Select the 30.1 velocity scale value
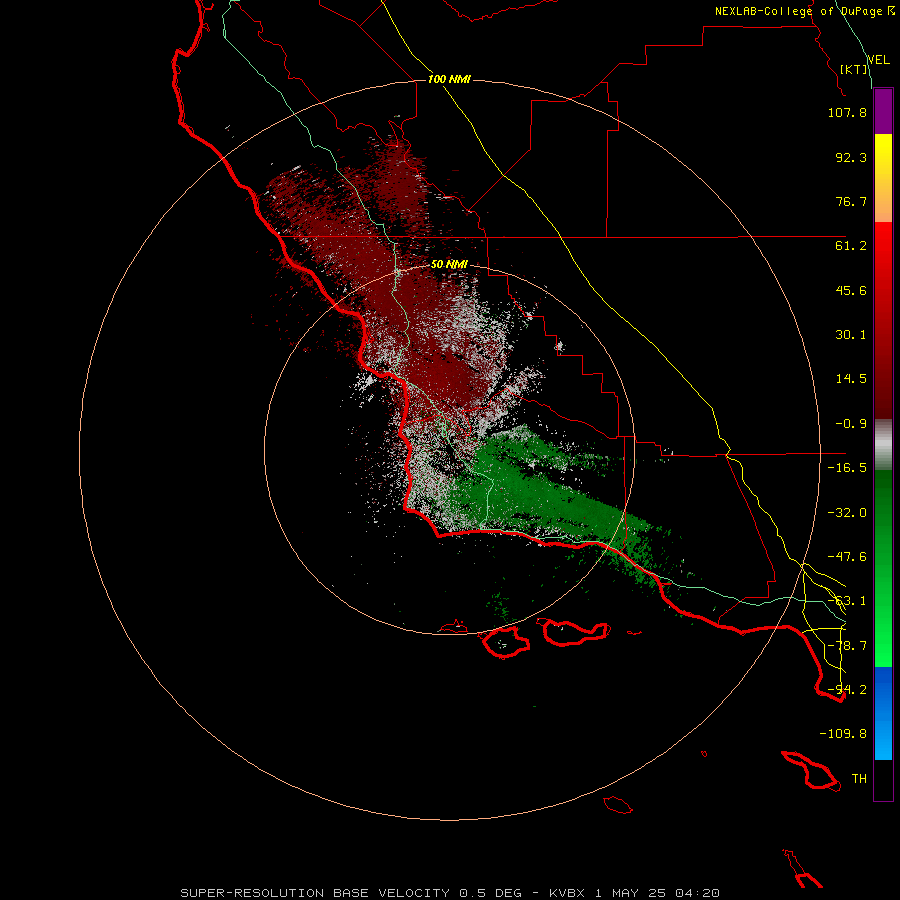This screenshot has width=900, height=900. coord(851,335)
